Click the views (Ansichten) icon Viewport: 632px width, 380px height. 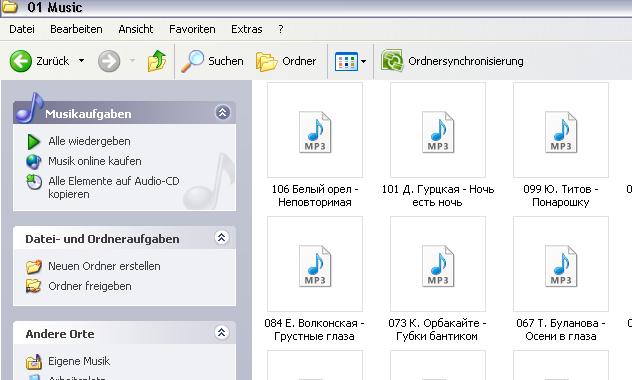coord(346,62)
